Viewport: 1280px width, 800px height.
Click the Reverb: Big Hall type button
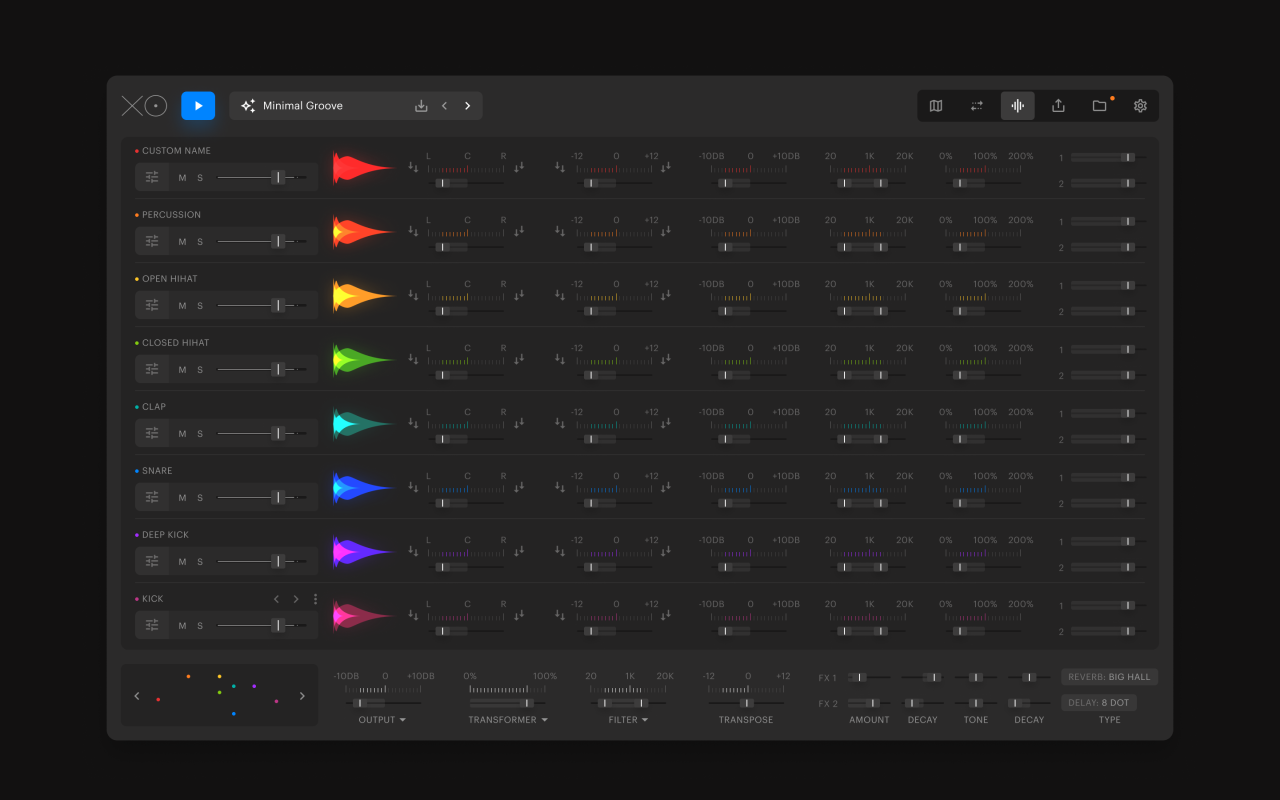pos(1109,677)
